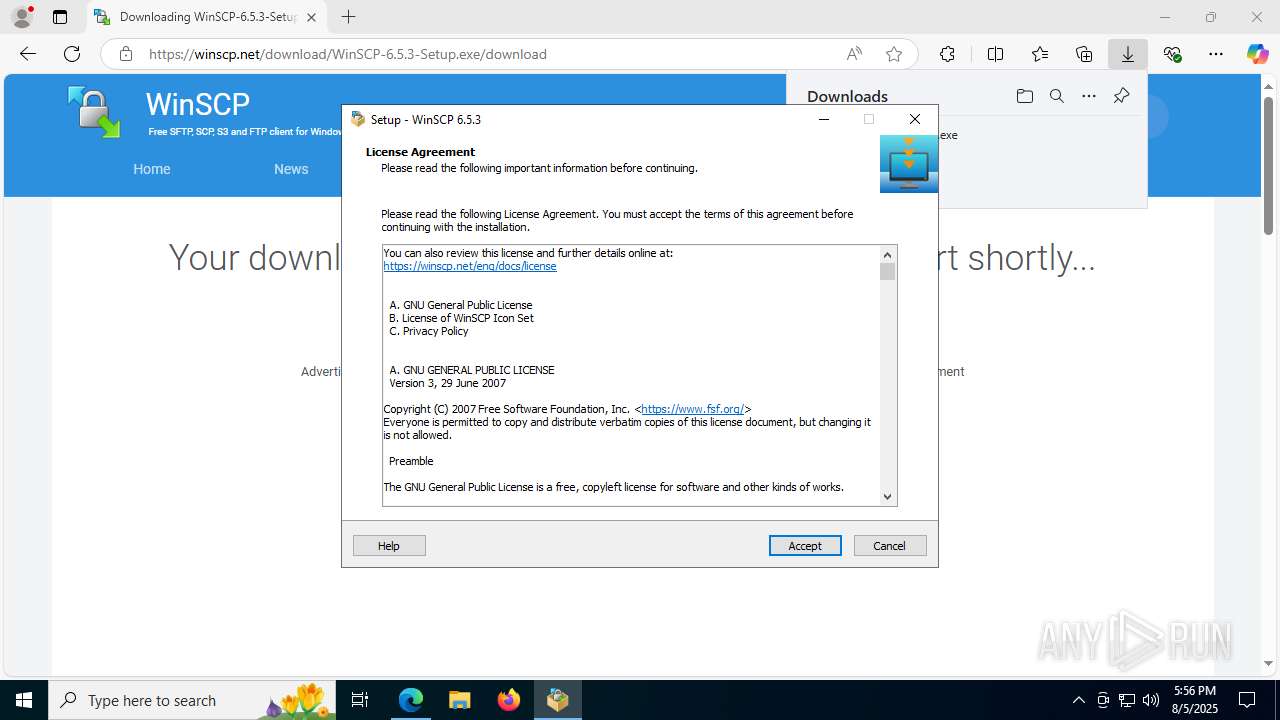Open volume control in system tray
The width and height of the screenshot is (1280, 720).
(1151, 700)
